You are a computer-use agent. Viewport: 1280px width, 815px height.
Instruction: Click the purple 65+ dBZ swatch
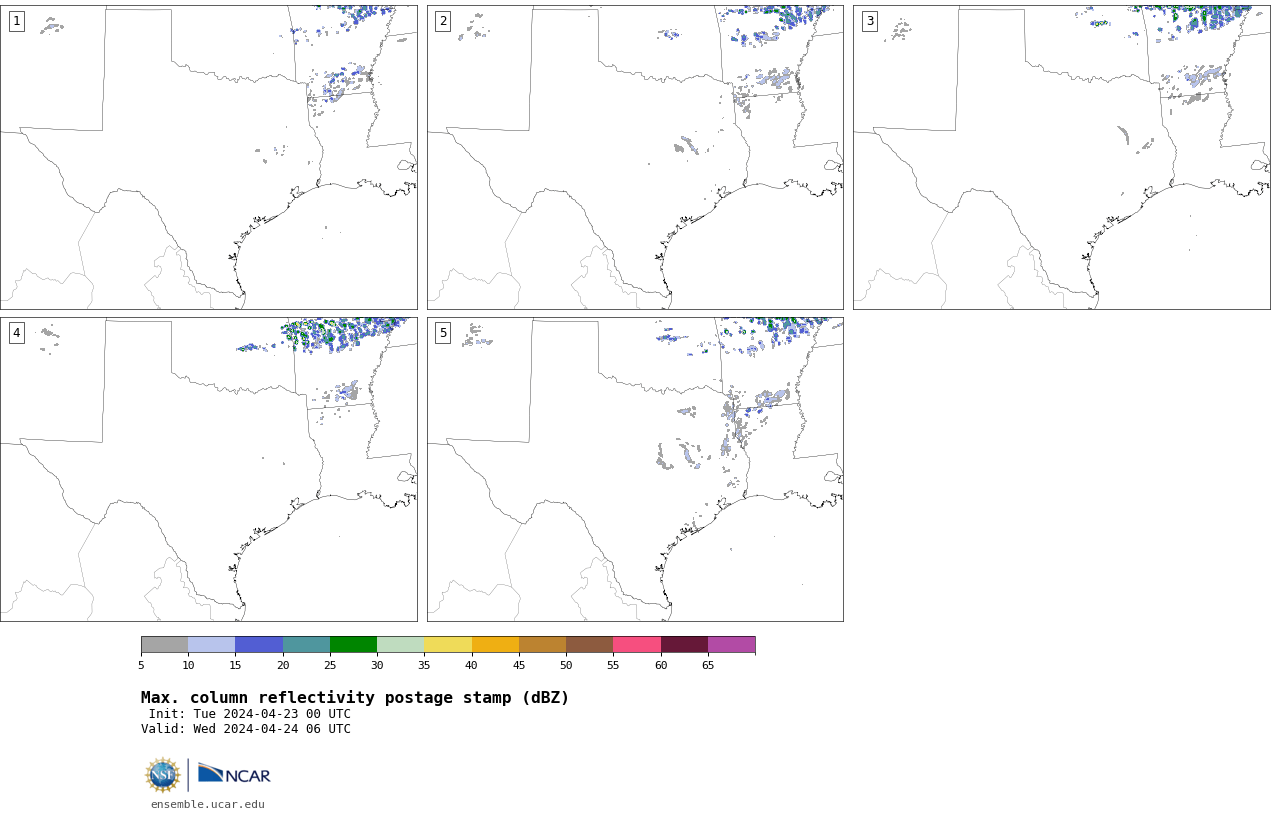731,644
